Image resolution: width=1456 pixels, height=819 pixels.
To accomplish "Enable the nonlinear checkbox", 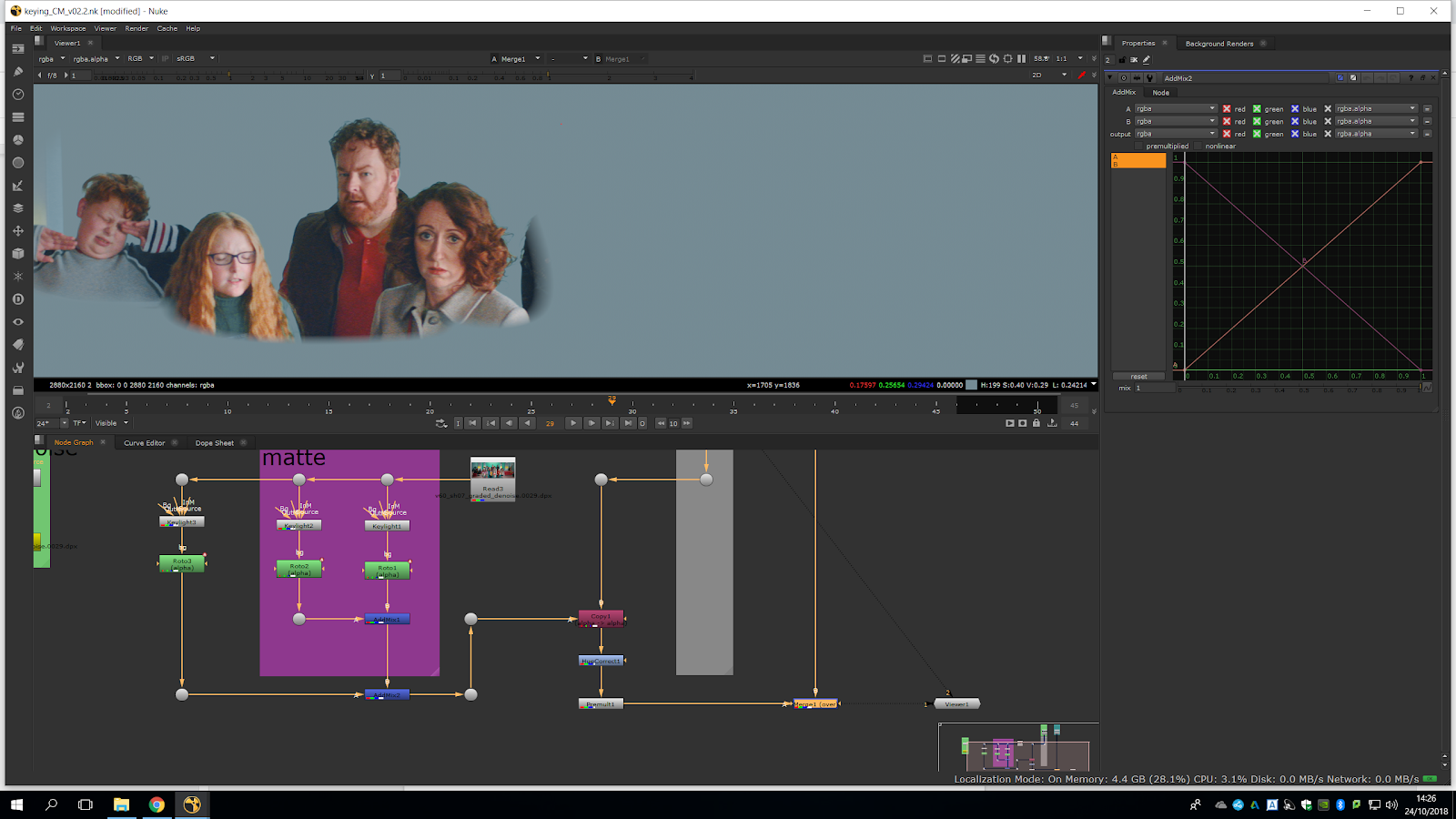I will (1198, 146).
